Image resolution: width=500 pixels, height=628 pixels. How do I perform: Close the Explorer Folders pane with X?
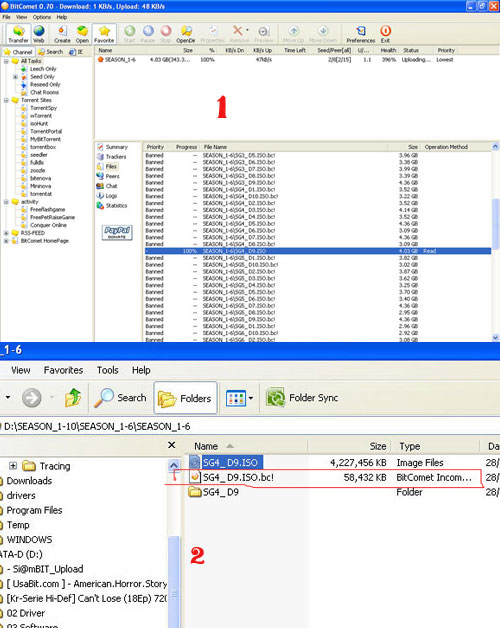pos(171,445)
